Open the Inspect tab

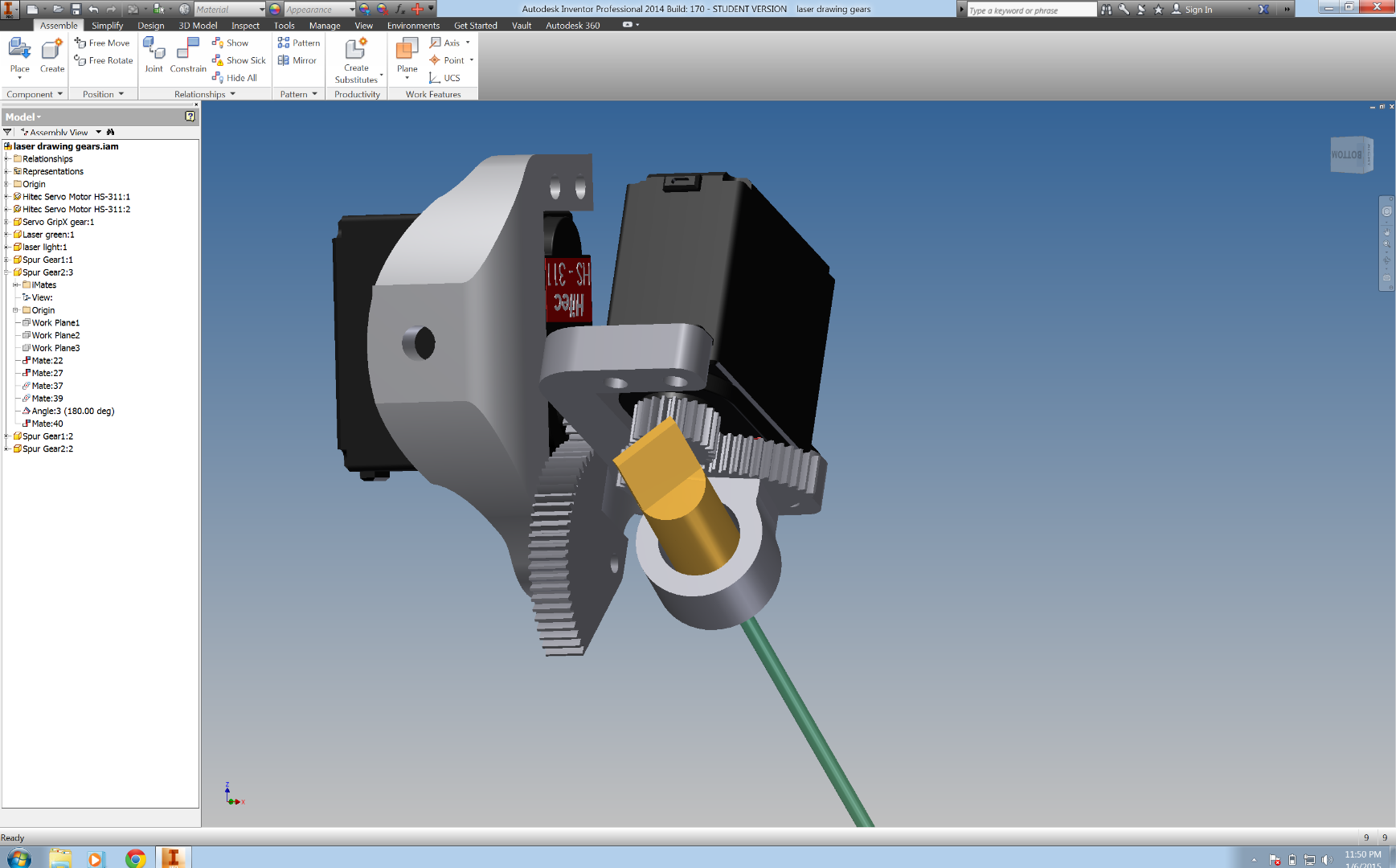pyautogui.click(x=246, y=26)
